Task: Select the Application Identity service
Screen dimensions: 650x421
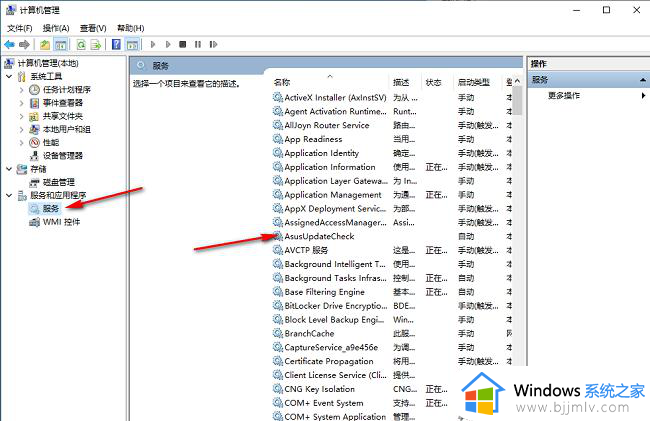Action: coord(321,153)
